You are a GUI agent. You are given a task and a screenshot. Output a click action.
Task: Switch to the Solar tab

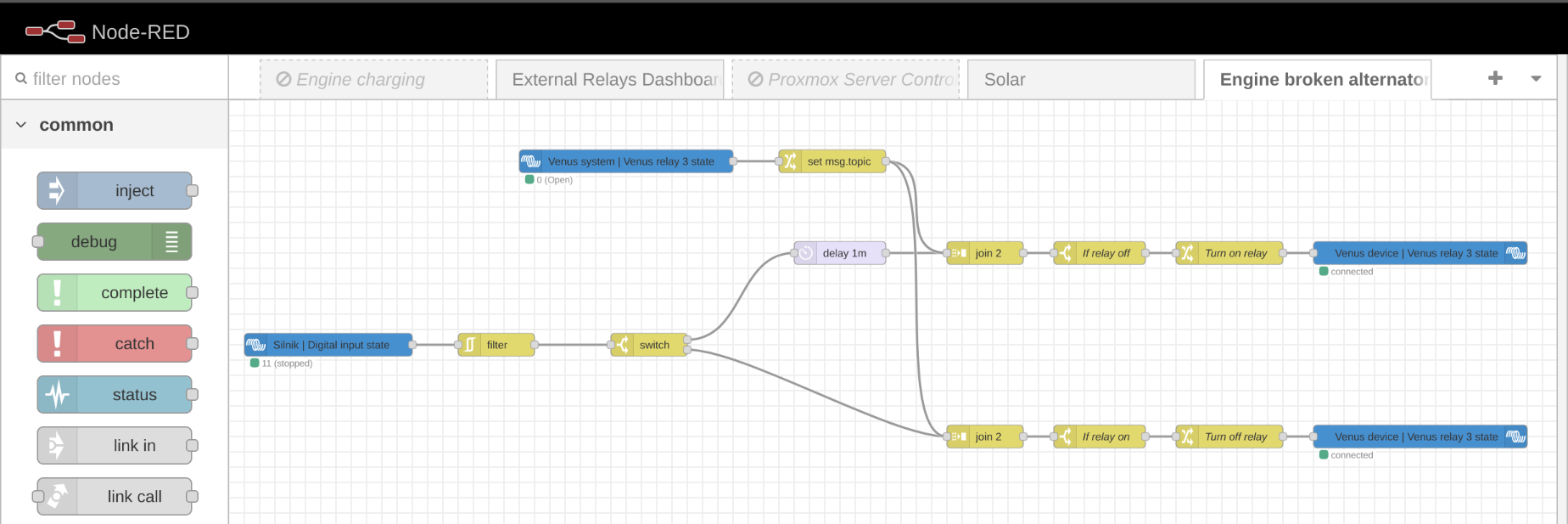tap(1080, 80)
